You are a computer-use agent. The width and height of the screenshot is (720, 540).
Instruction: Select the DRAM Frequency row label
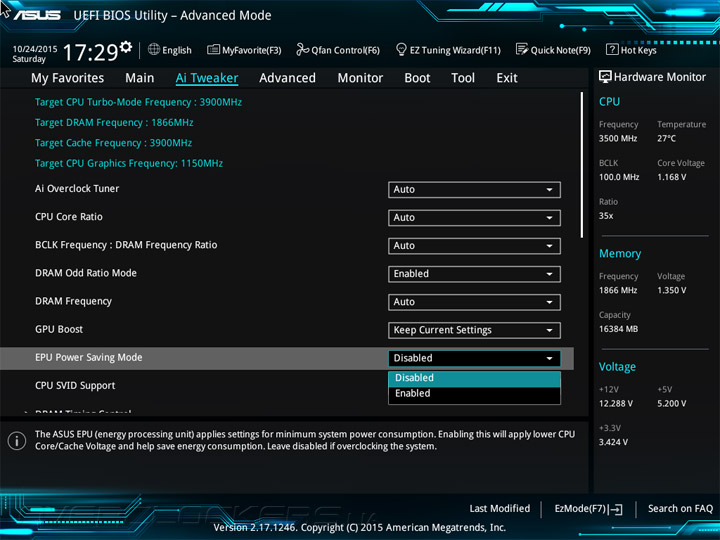click(73, 301)
